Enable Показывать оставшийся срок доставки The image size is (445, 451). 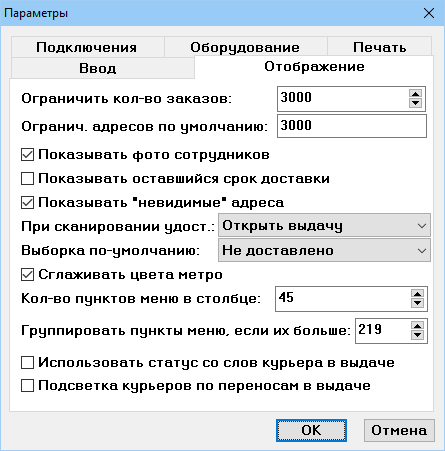[27, 178]
